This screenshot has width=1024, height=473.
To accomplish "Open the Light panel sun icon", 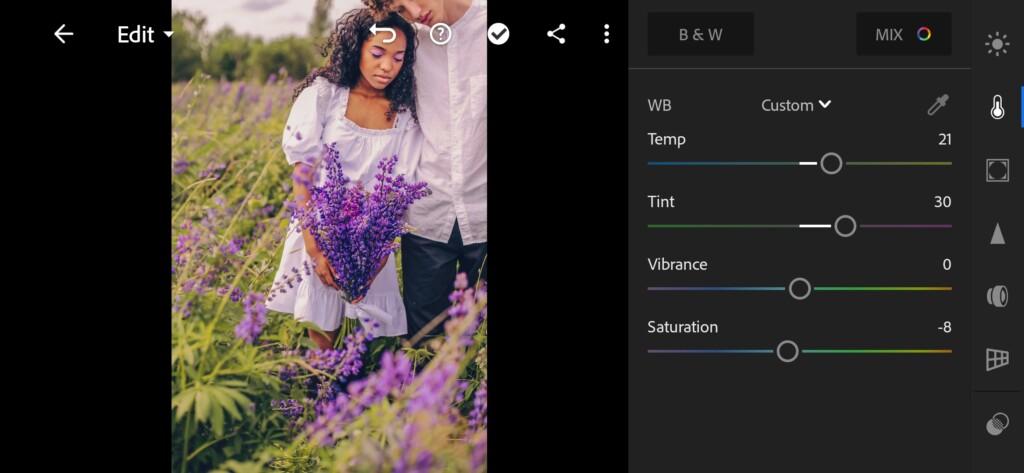I will point(997,44).
